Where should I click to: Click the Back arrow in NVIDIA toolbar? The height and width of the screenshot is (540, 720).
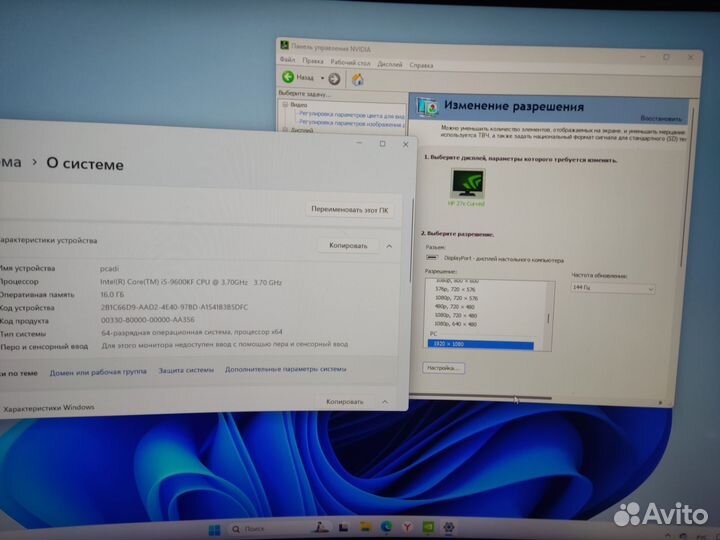289,77
